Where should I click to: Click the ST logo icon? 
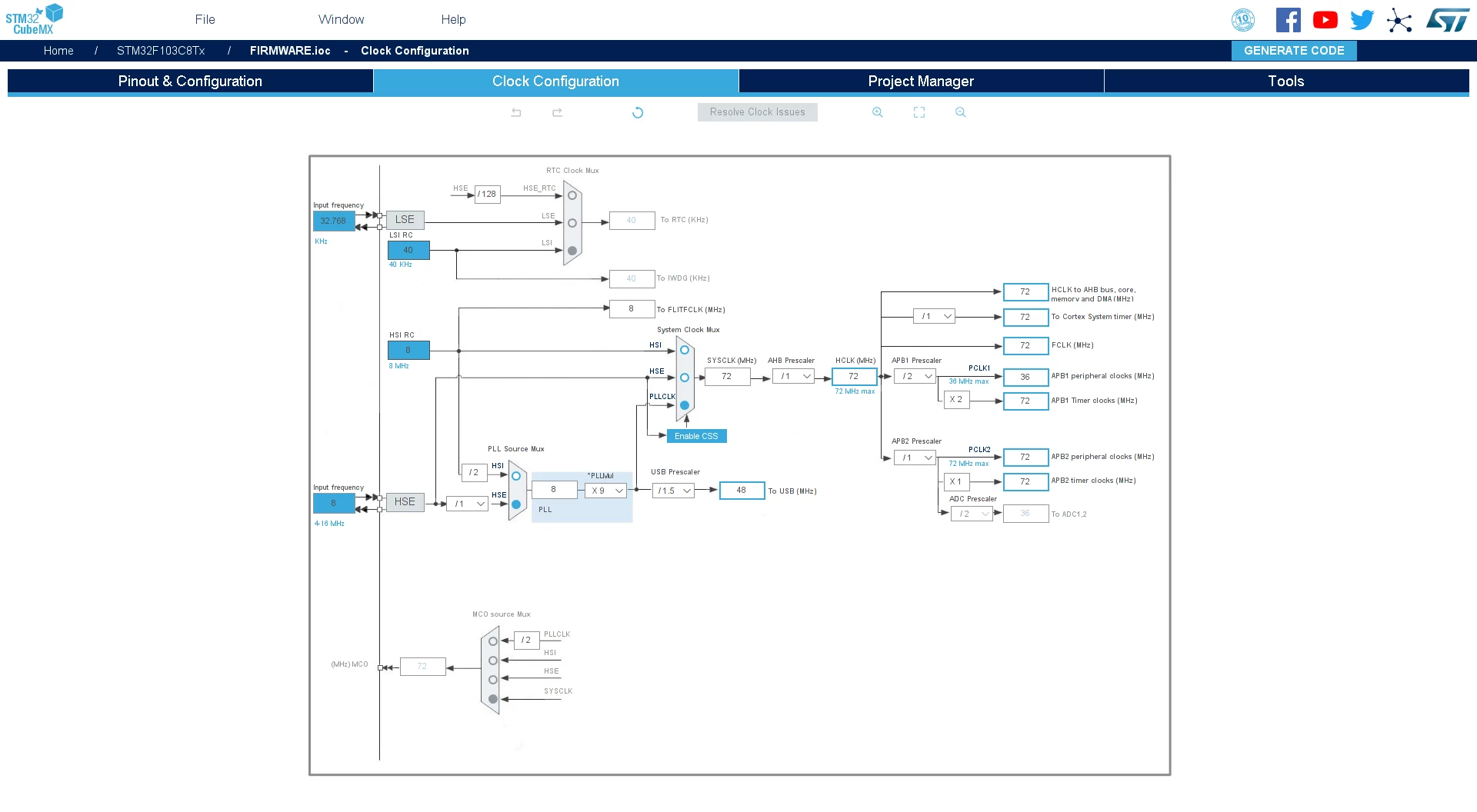(1448, 20)
